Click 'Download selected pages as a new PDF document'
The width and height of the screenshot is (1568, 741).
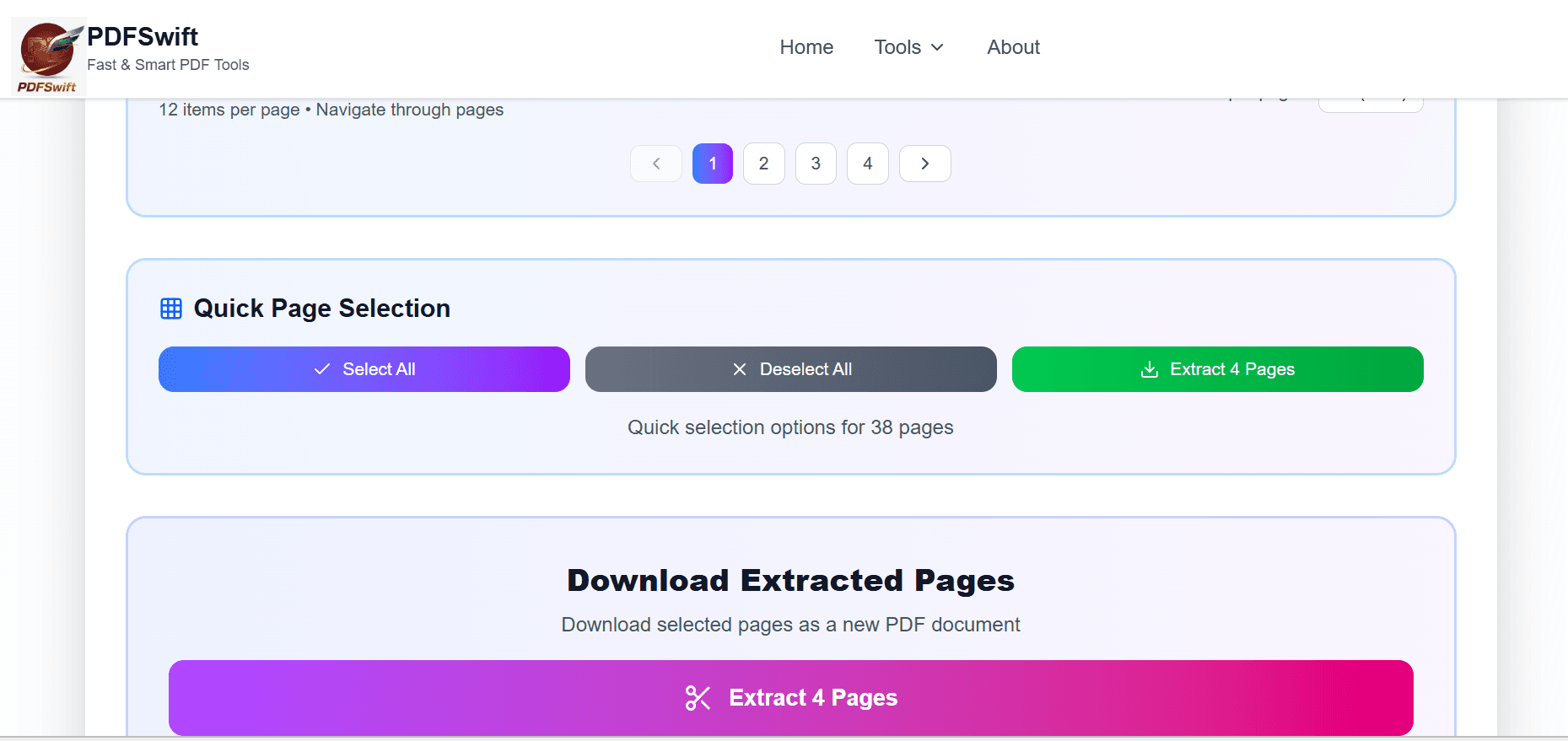click(x=790, y=625)
